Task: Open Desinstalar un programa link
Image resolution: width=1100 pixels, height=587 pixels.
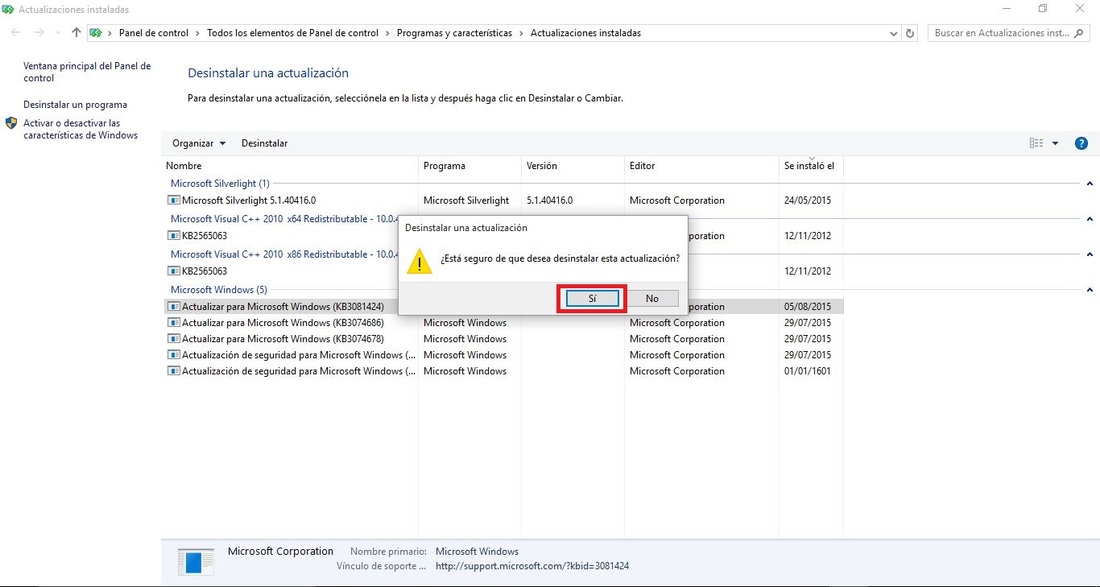Action: (75, 104)
